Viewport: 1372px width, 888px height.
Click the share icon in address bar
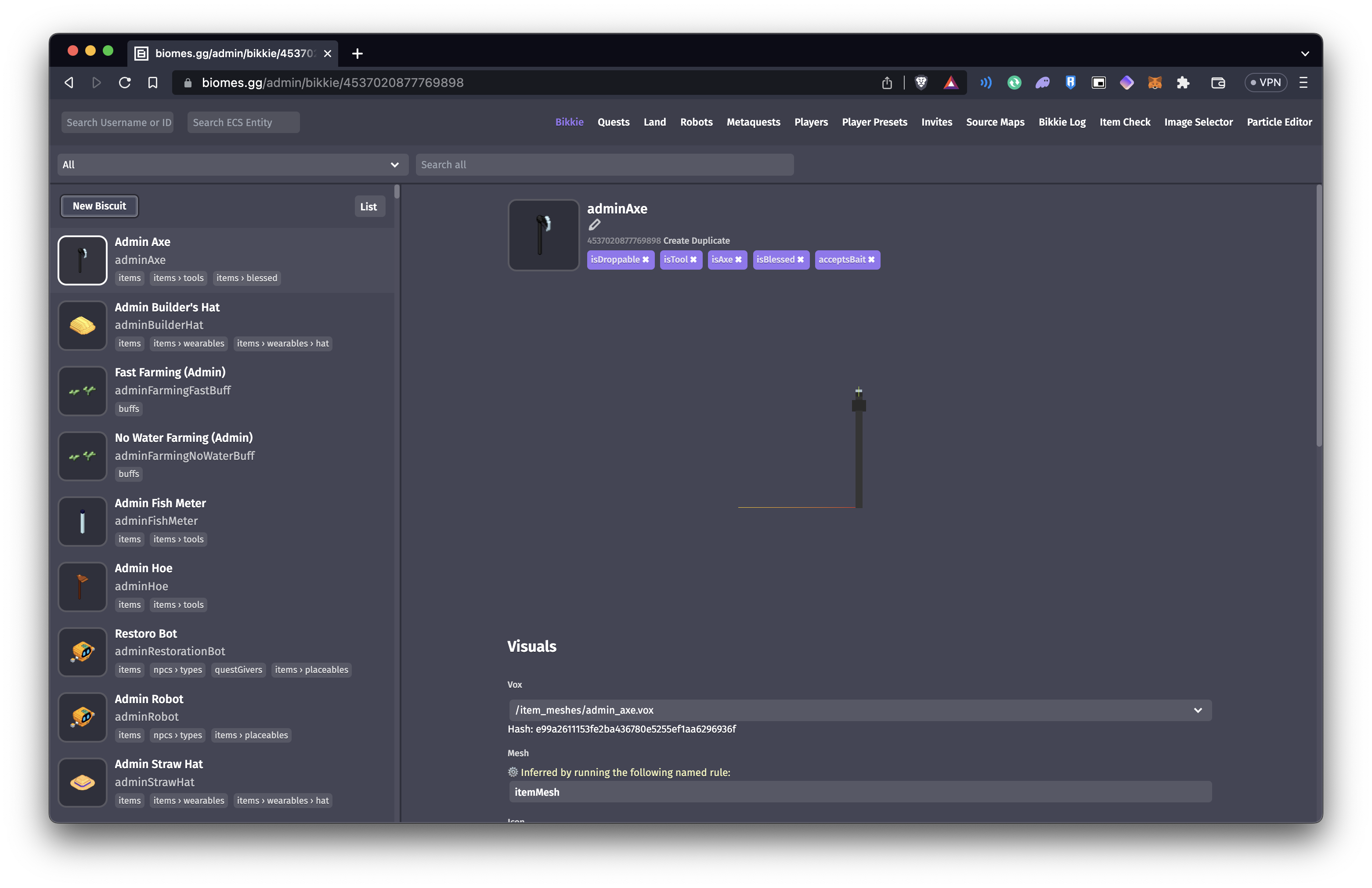[x=887, y=83]
